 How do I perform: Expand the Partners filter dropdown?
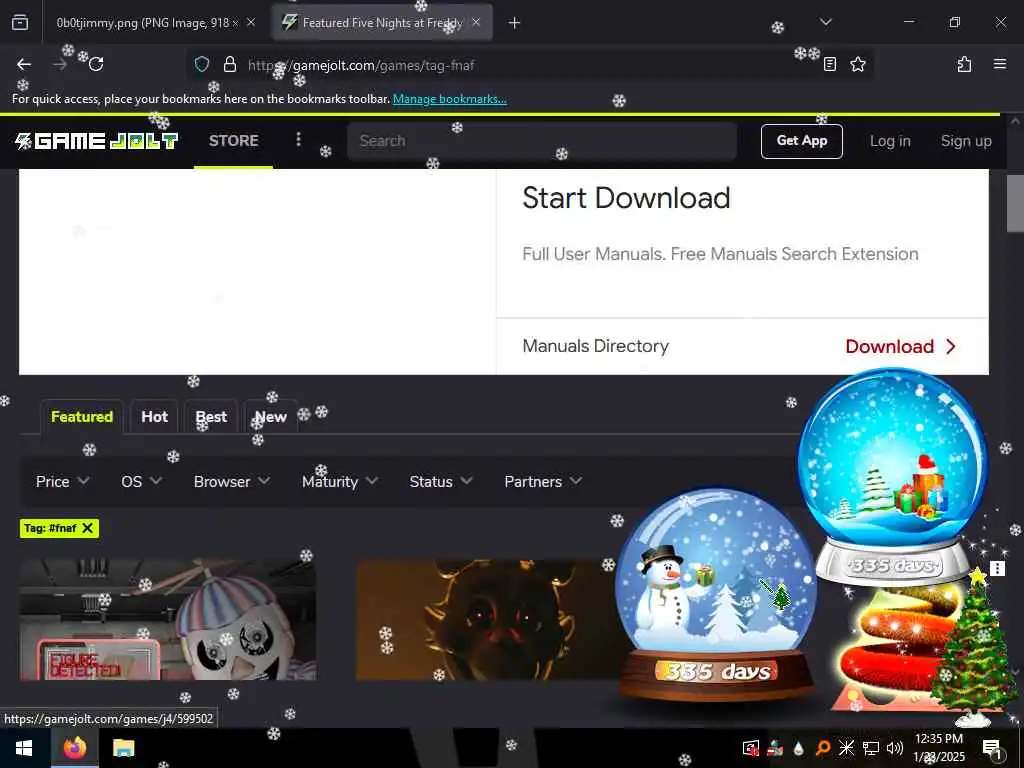tap(543, 481)
